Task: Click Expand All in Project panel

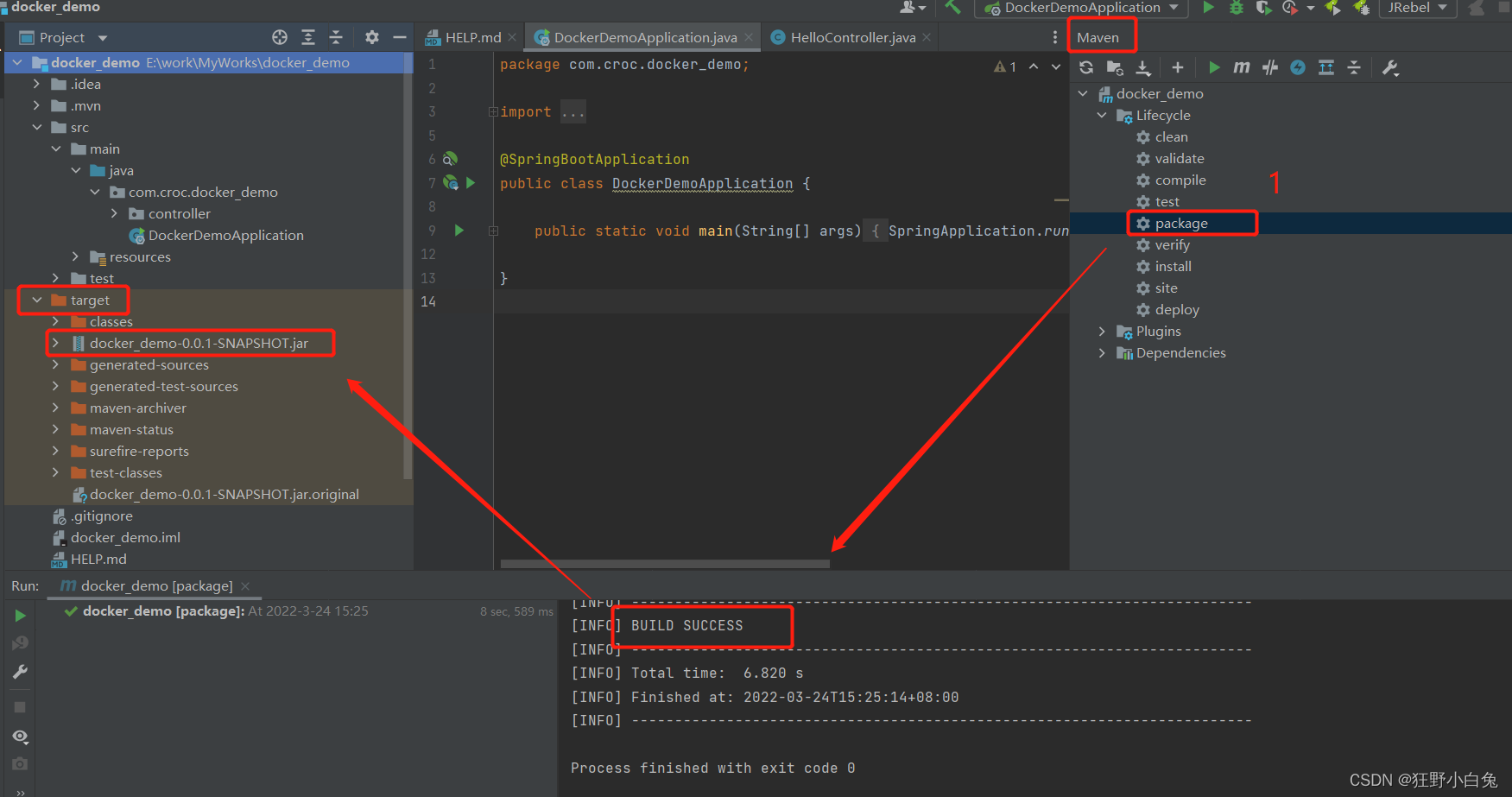Action: [308, 37]
